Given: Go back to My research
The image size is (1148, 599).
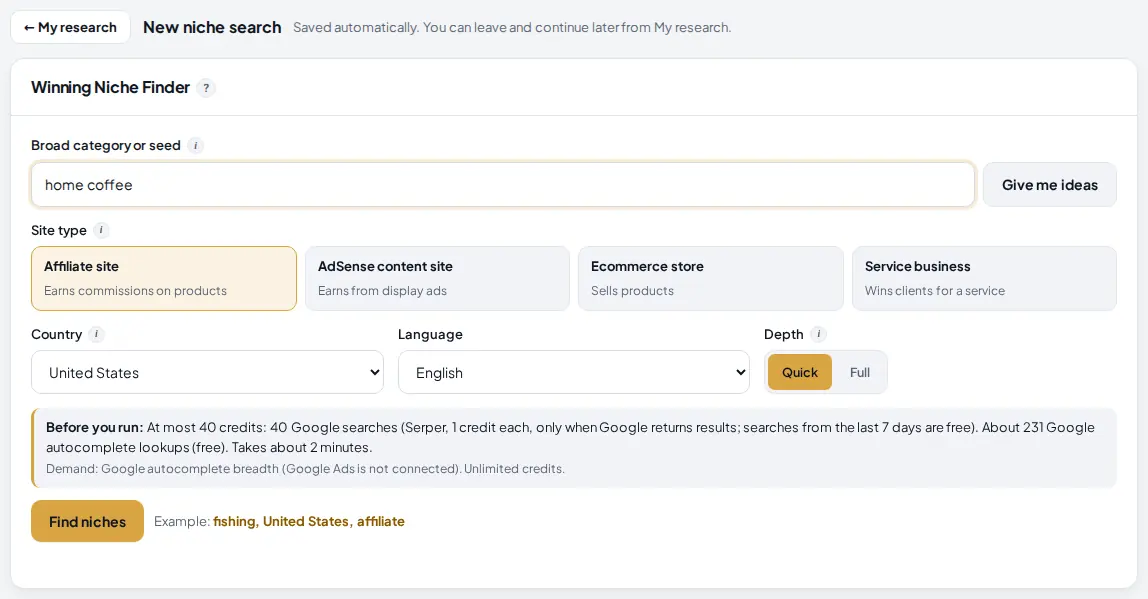Looking at the screenshot, I should pyautogui.click(x=70, y=27).
